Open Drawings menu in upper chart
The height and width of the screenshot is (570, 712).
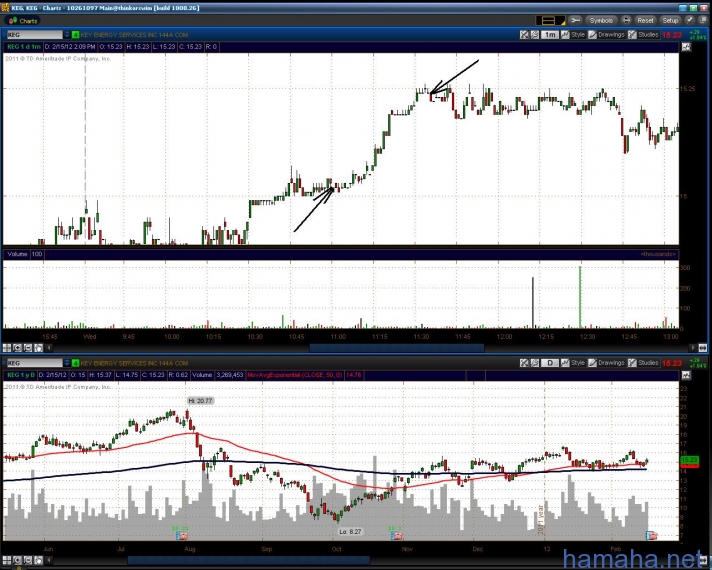[x=611, y=35]
